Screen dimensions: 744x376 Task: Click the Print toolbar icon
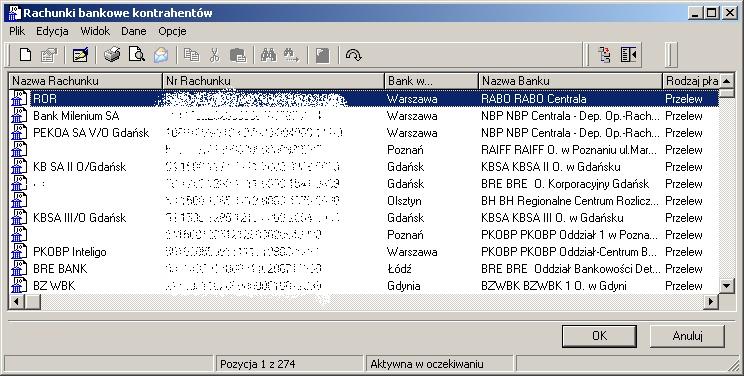[x=112, y=55]
